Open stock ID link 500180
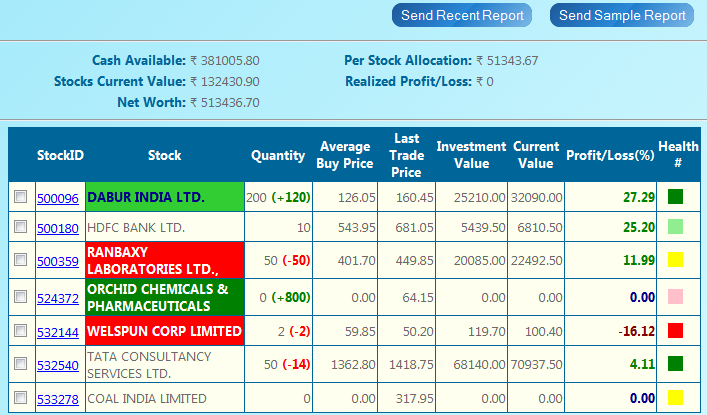The height and width of the screenshot is (415, 707). pyautogui.click(x=58, y=228)
